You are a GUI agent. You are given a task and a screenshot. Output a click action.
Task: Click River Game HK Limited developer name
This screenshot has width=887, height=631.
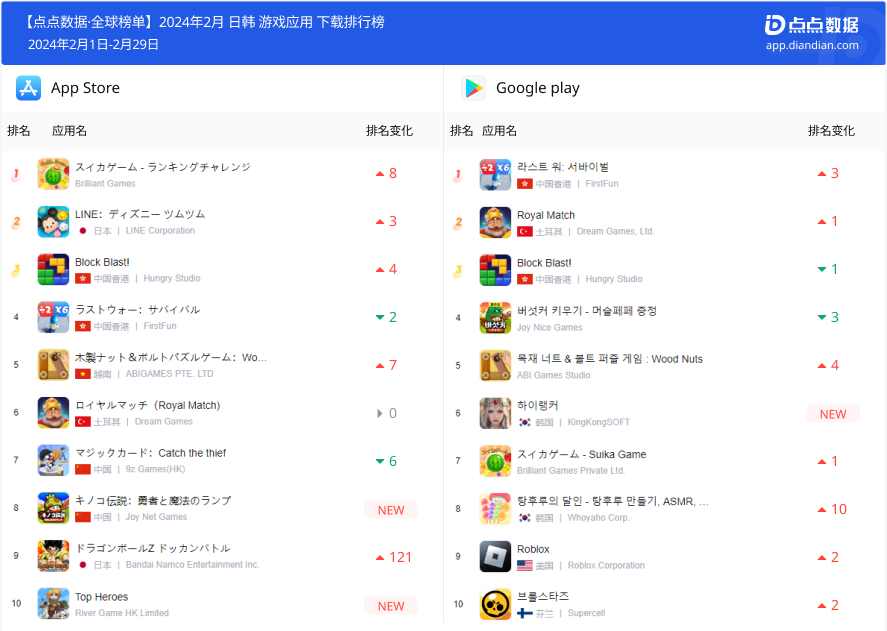(122, 613)
